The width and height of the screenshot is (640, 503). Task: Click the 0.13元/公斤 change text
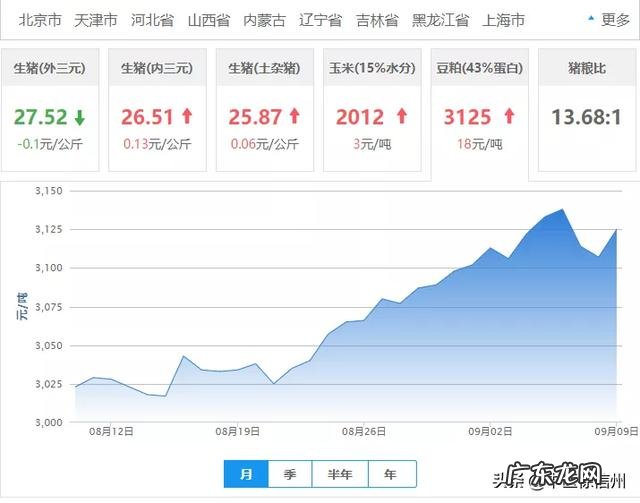coord(157,144)
